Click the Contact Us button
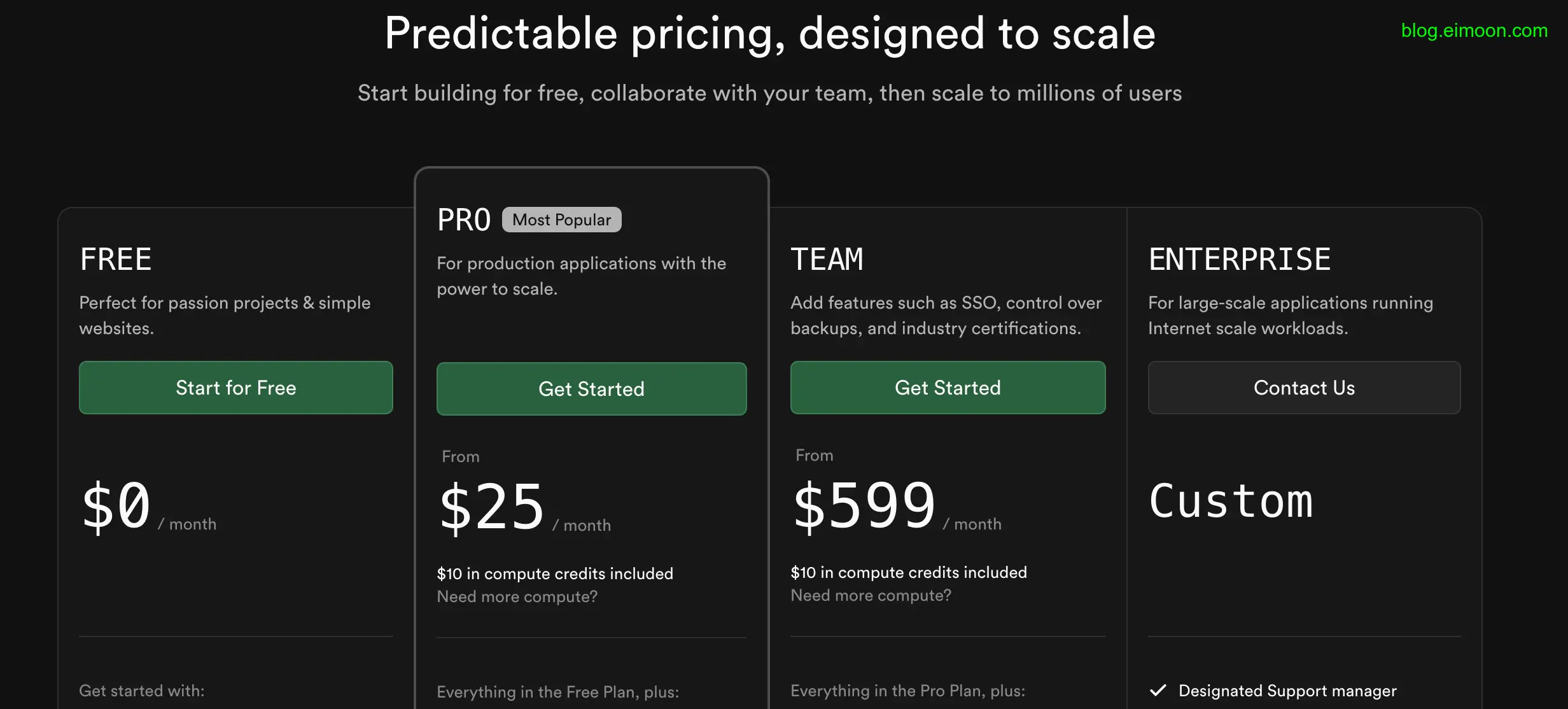 coord(1304,388)
